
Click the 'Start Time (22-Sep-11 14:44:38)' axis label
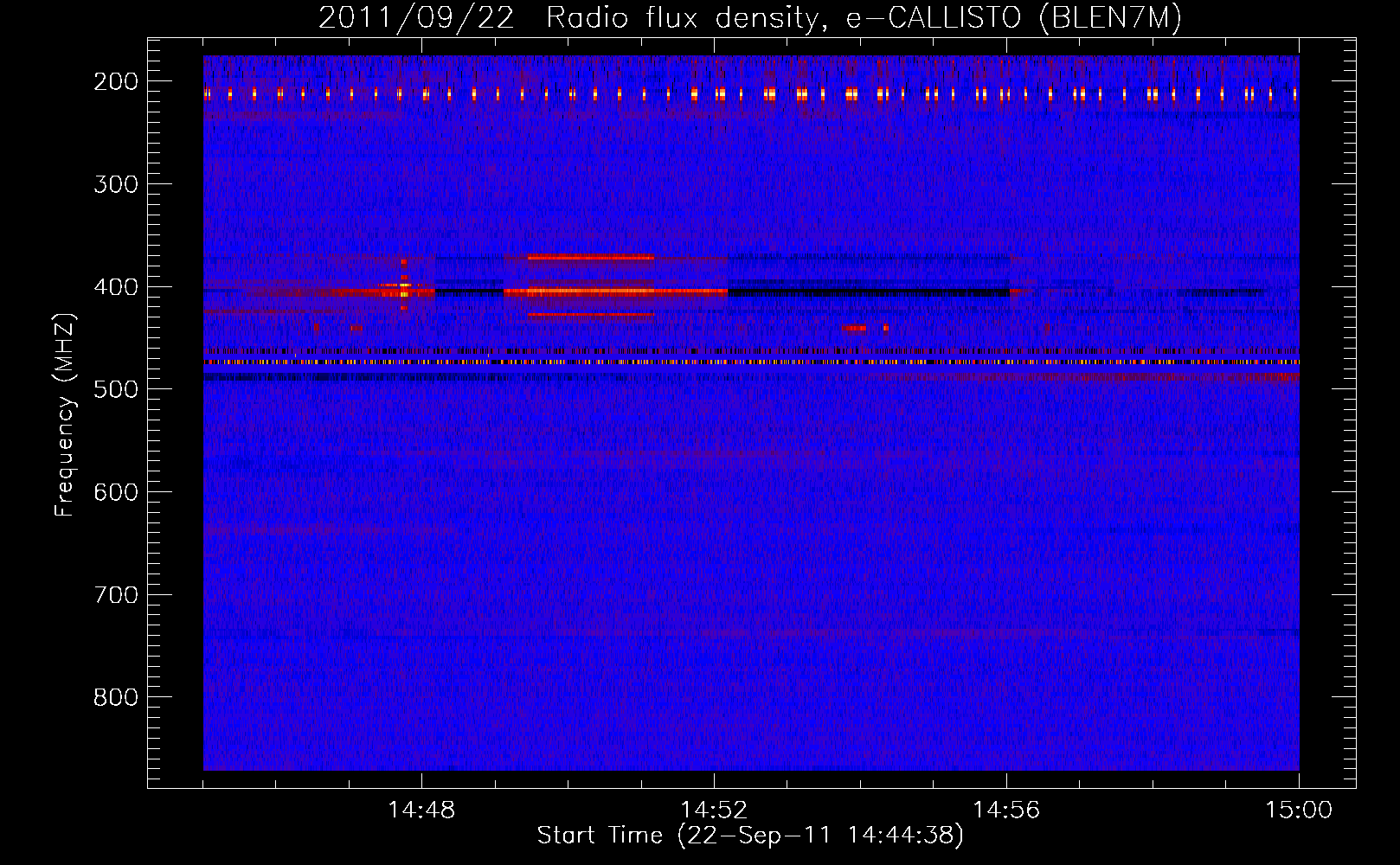coord(750,836)
